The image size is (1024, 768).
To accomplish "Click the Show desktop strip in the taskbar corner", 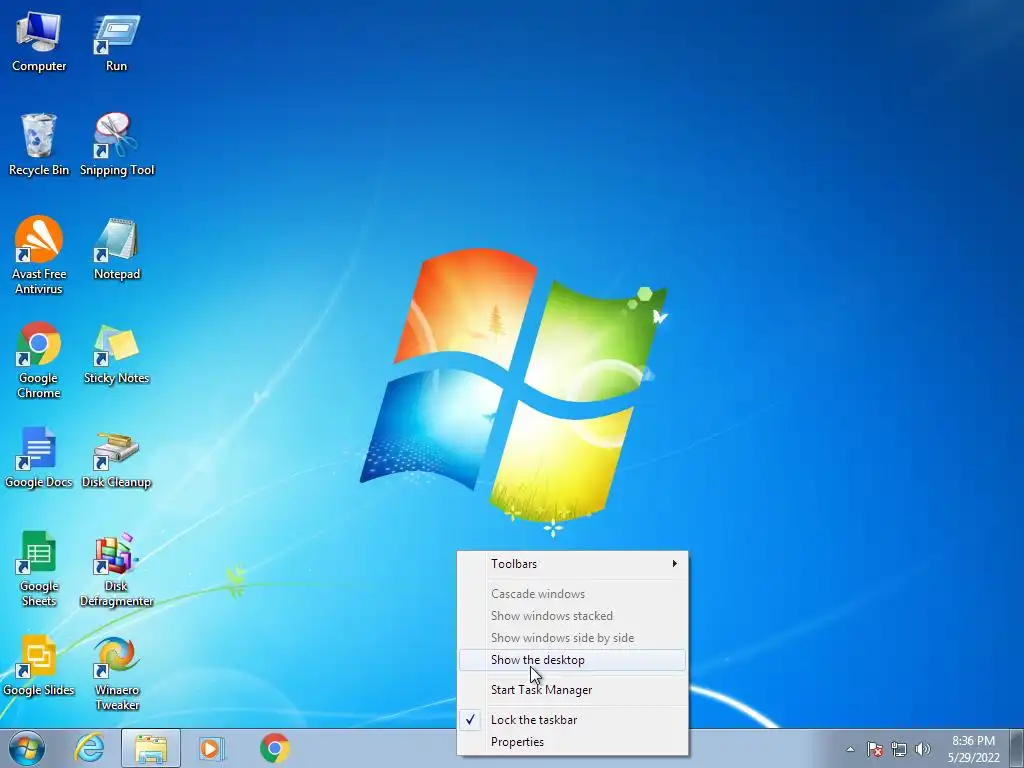I will point(1016,748).
